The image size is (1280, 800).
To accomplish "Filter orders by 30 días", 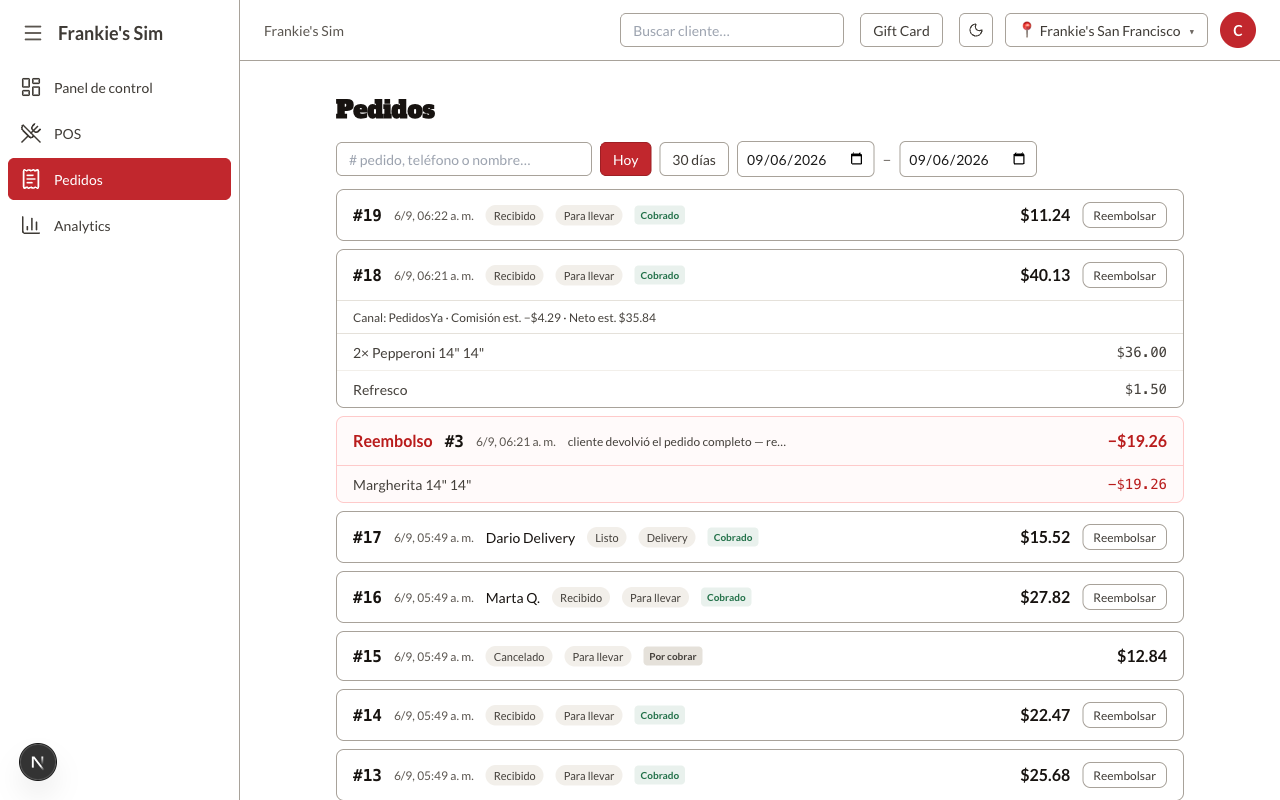I will [694, 159].
